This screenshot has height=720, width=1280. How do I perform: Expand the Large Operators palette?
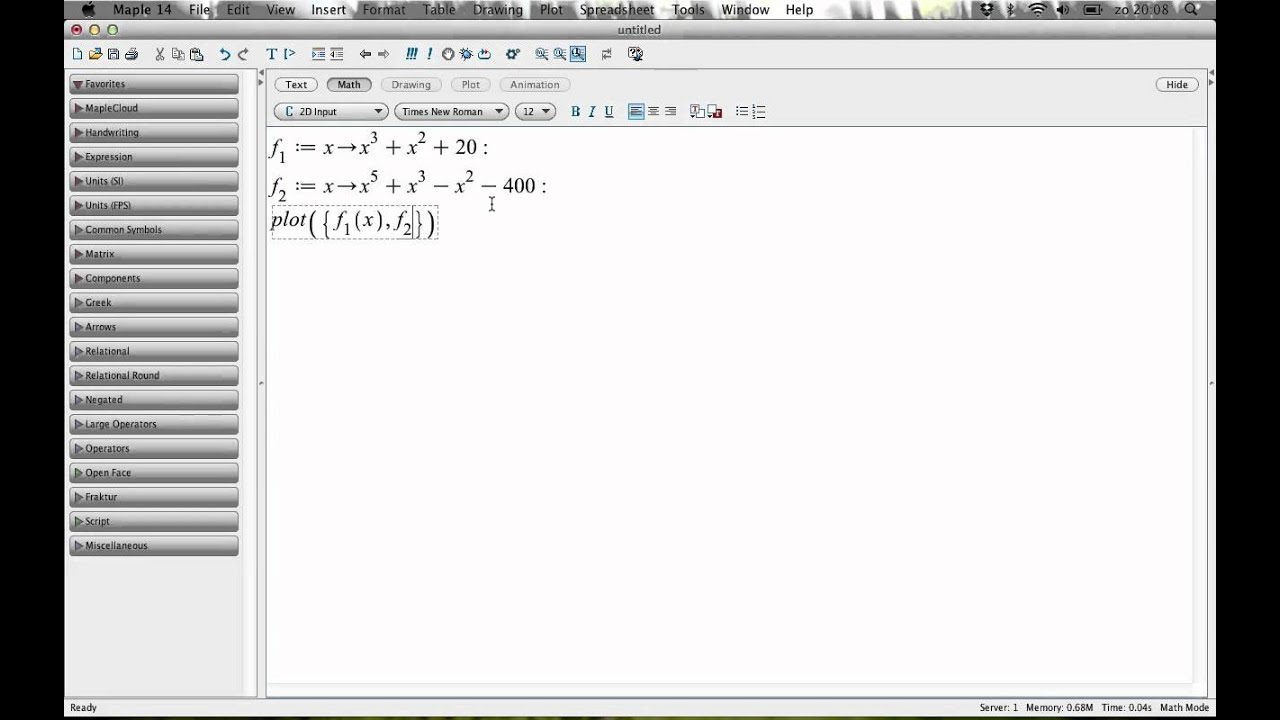pos(154,424)
